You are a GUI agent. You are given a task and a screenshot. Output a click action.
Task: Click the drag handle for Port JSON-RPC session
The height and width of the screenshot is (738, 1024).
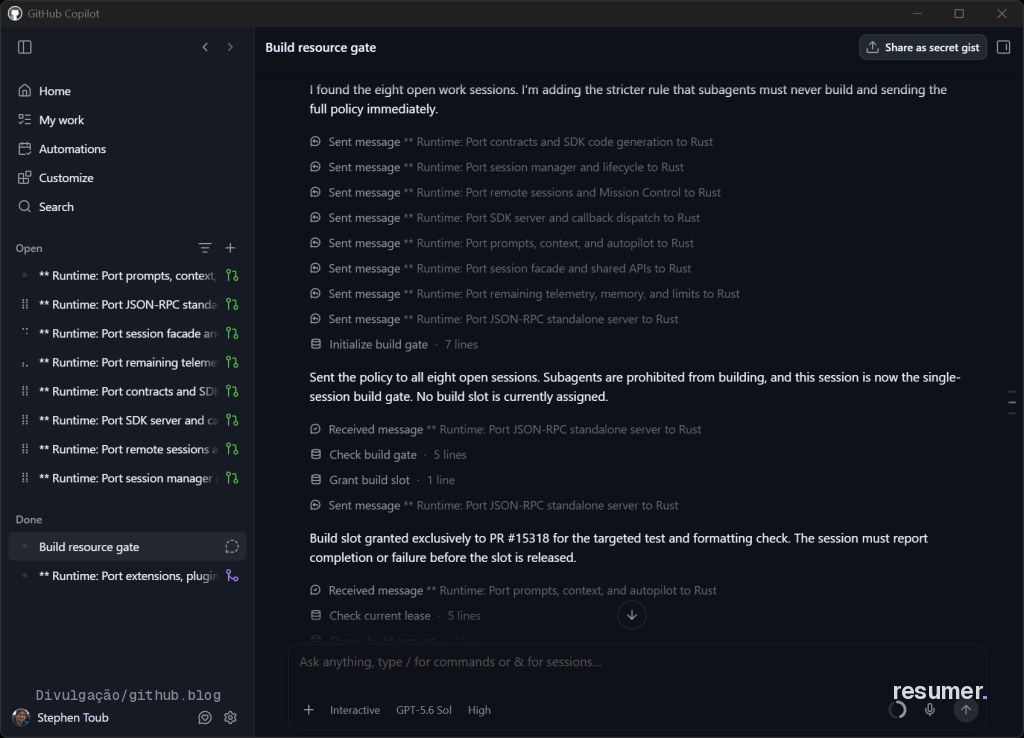click(25, 304)
